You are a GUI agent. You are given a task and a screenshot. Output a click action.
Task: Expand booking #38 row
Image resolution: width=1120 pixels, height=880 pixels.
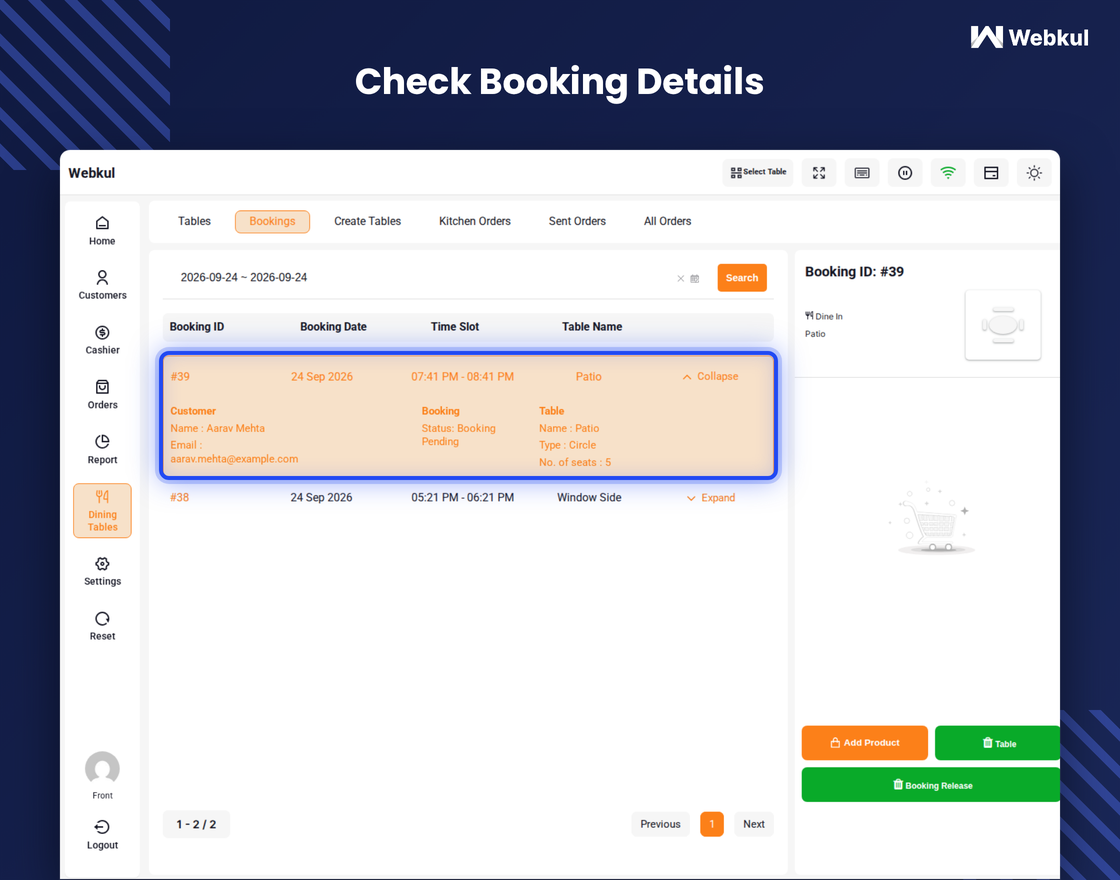711,498
